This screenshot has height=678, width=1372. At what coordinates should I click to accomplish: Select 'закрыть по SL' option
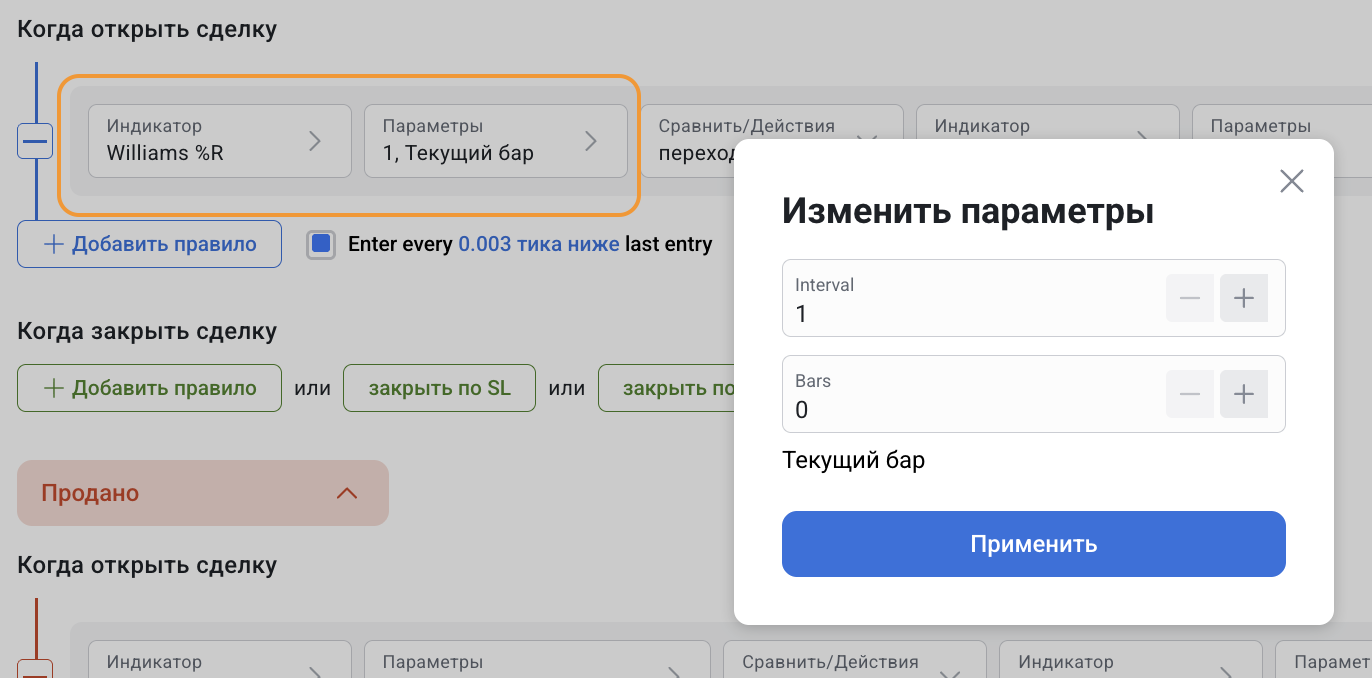pos(439,388)
